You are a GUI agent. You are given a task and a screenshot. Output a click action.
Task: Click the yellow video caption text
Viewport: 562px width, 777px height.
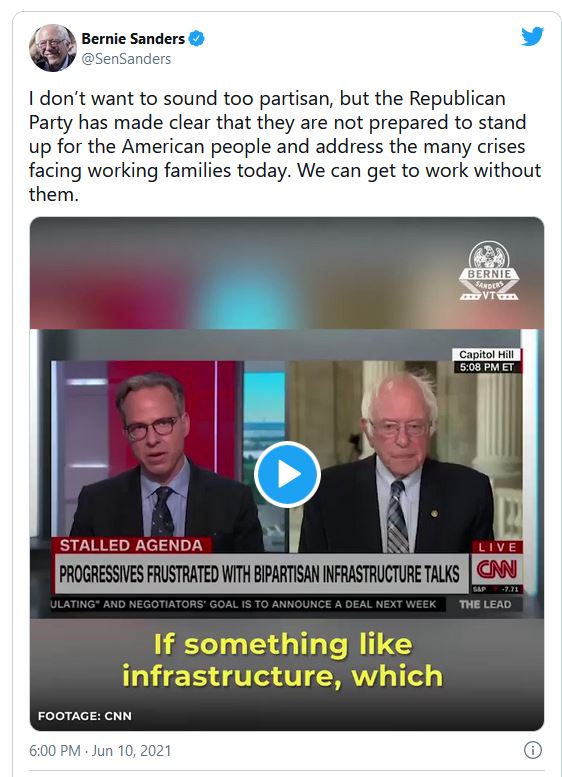(282, 660)
